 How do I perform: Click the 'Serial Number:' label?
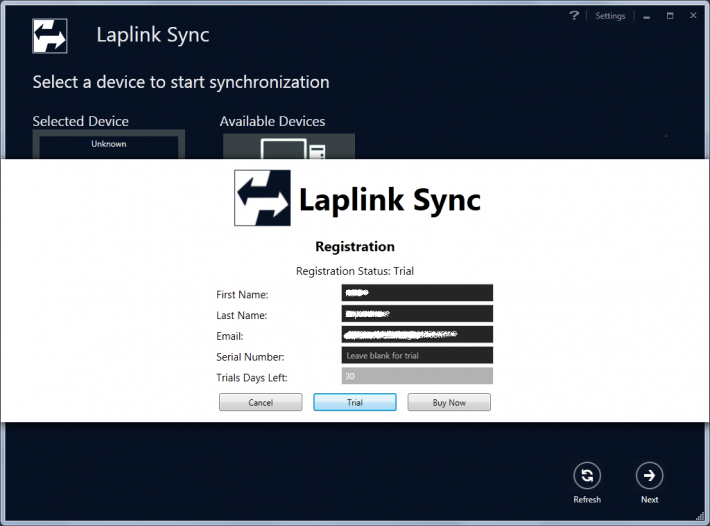click(x=250, y=357)
